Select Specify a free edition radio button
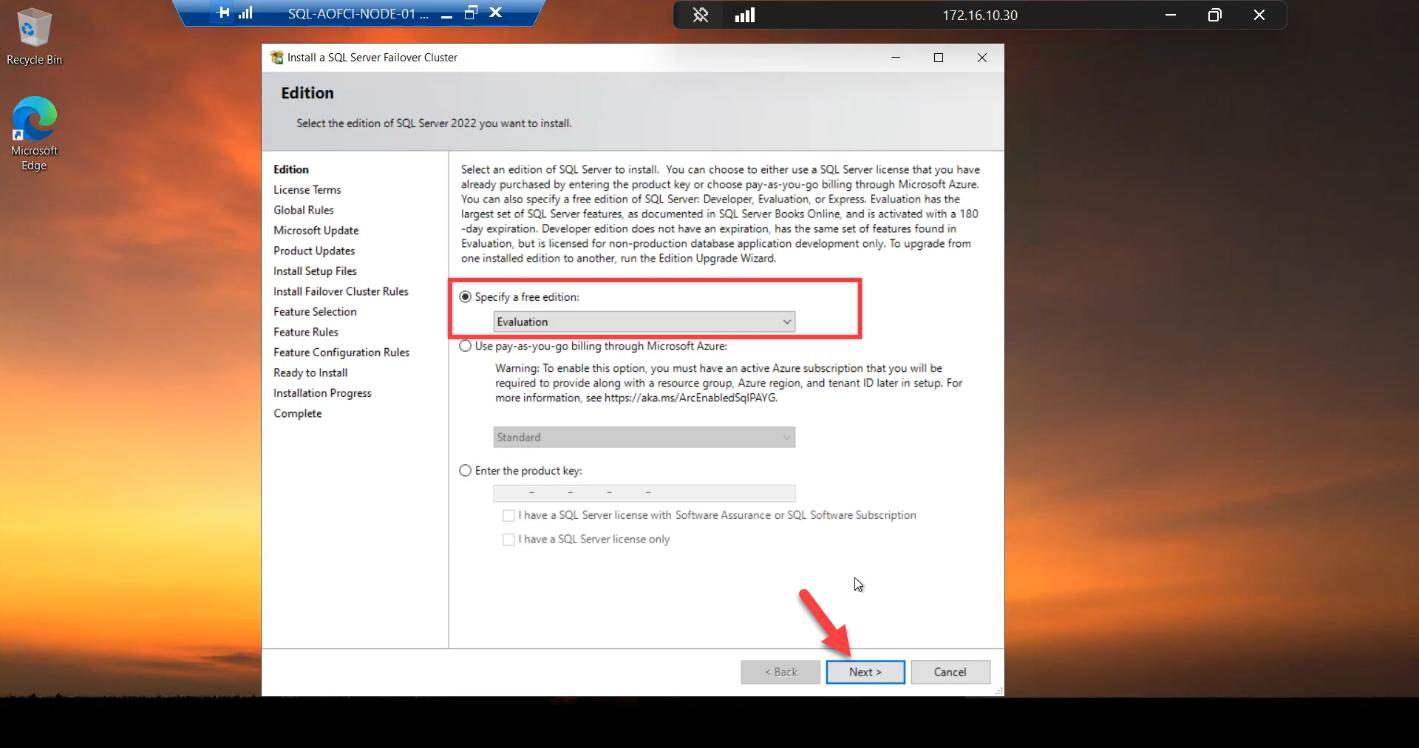 (465, 297)
